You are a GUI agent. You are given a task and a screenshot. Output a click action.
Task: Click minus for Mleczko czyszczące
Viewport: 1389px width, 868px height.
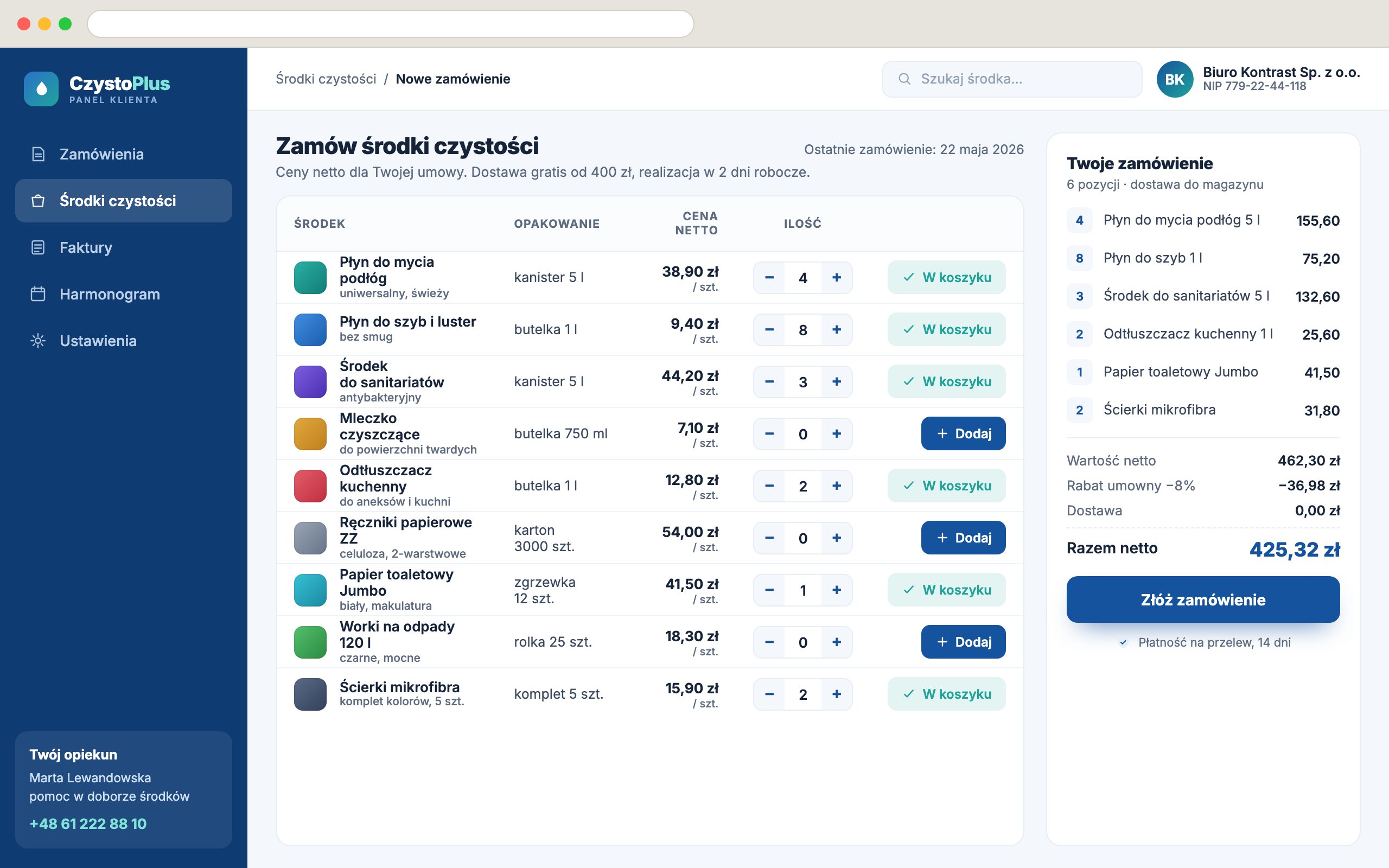pos(769,434)
